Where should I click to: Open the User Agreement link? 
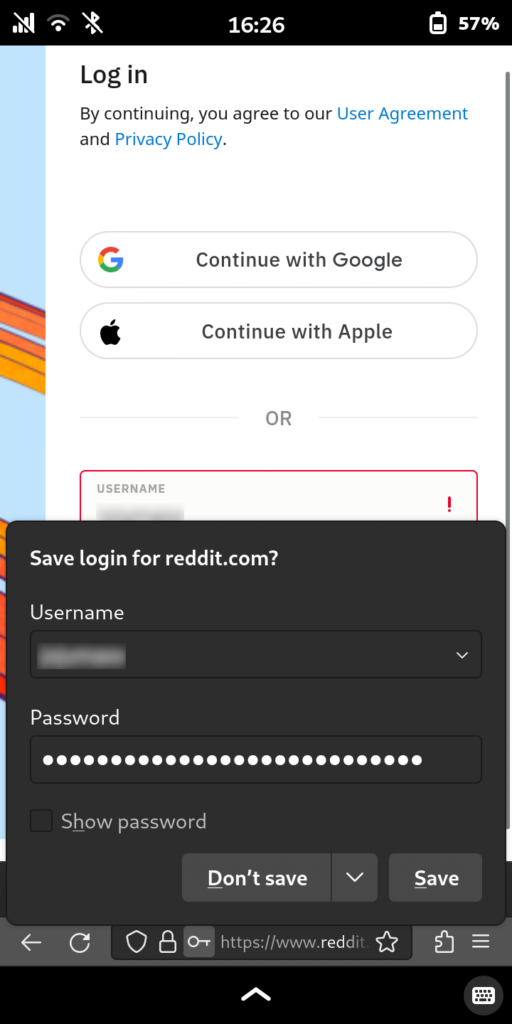pos(402,114)
